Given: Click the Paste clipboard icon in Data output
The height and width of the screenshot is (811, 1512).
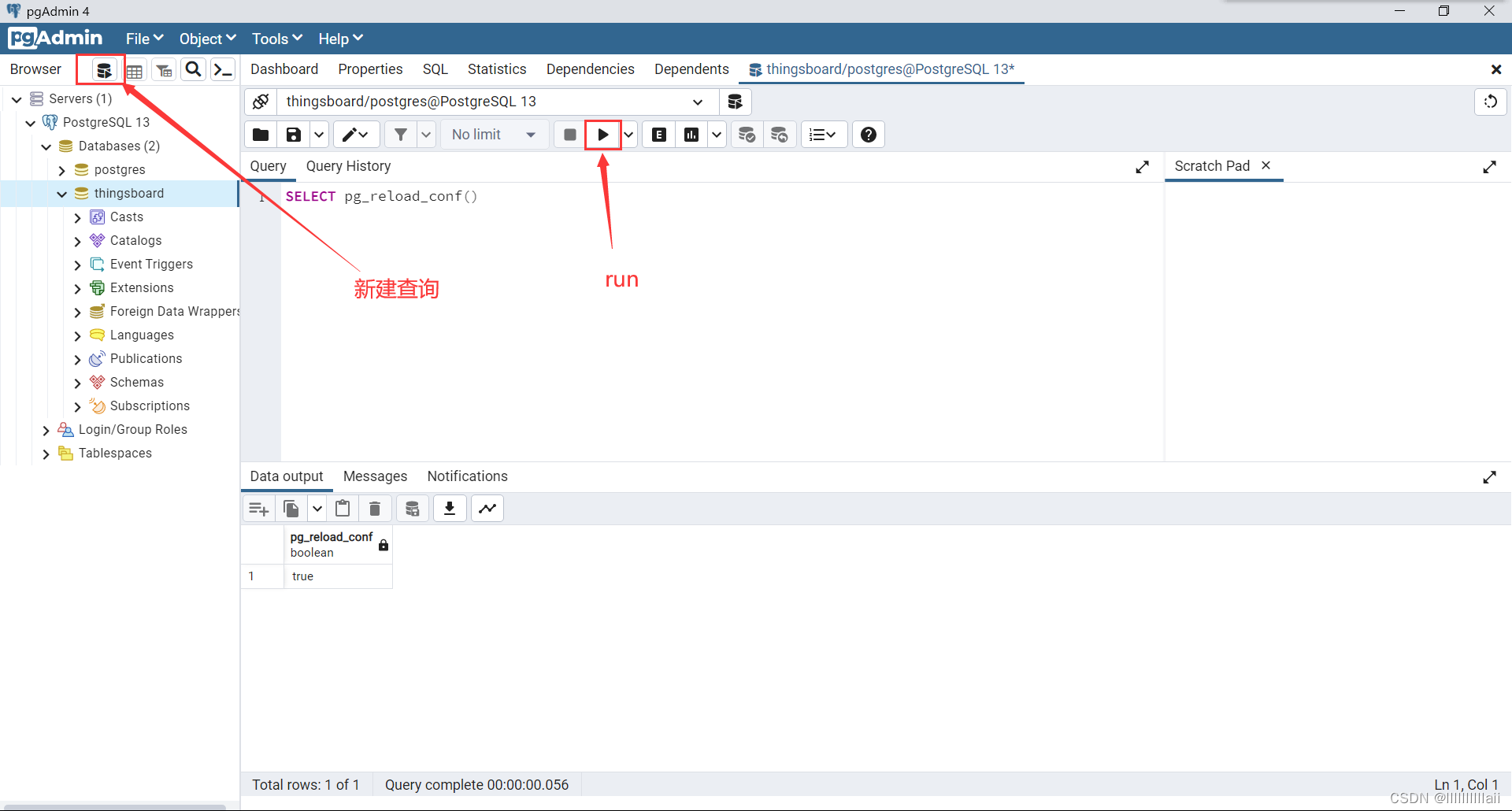Looking at the screenshot, I should coord(343,509).
